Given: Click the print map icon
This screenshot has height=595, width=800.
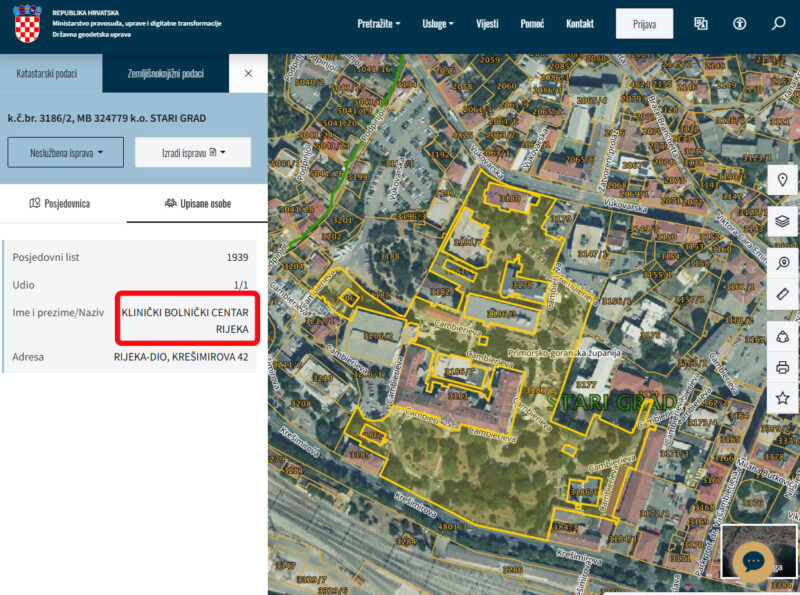Looking at the screenshot, I should pyautogui.click(x=782, y=367).
